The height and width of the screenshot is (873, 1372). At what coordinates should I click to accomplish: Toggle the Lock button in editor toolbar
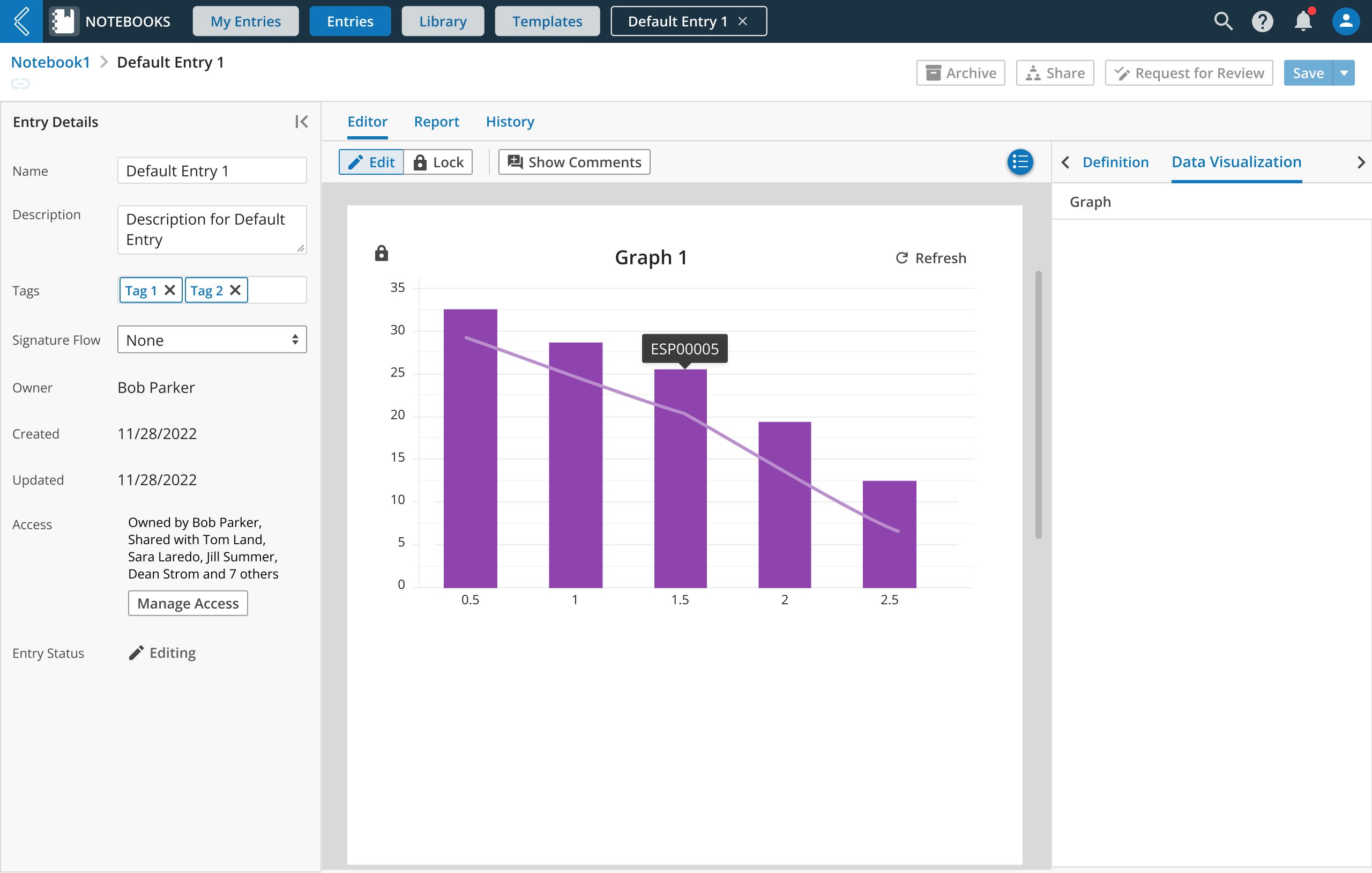(x=438, y=162)
